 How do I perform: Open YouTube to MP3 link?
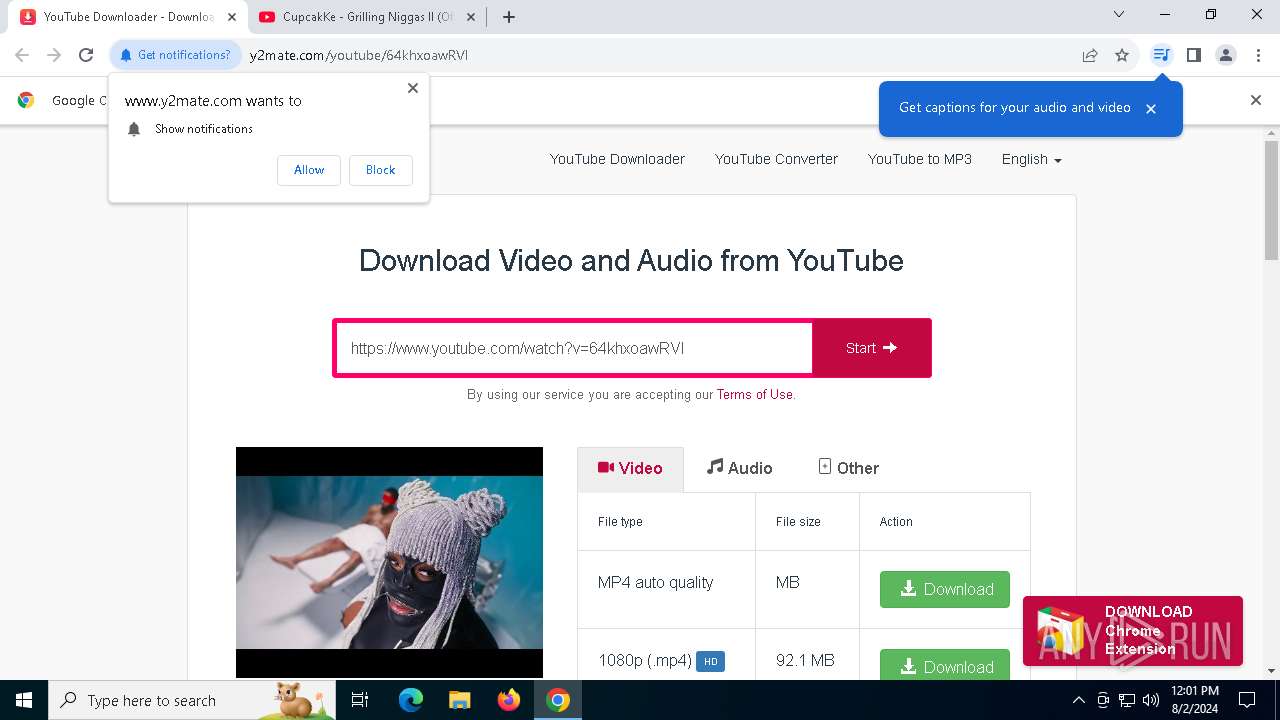pyautogui.click(x=920, y=159)
